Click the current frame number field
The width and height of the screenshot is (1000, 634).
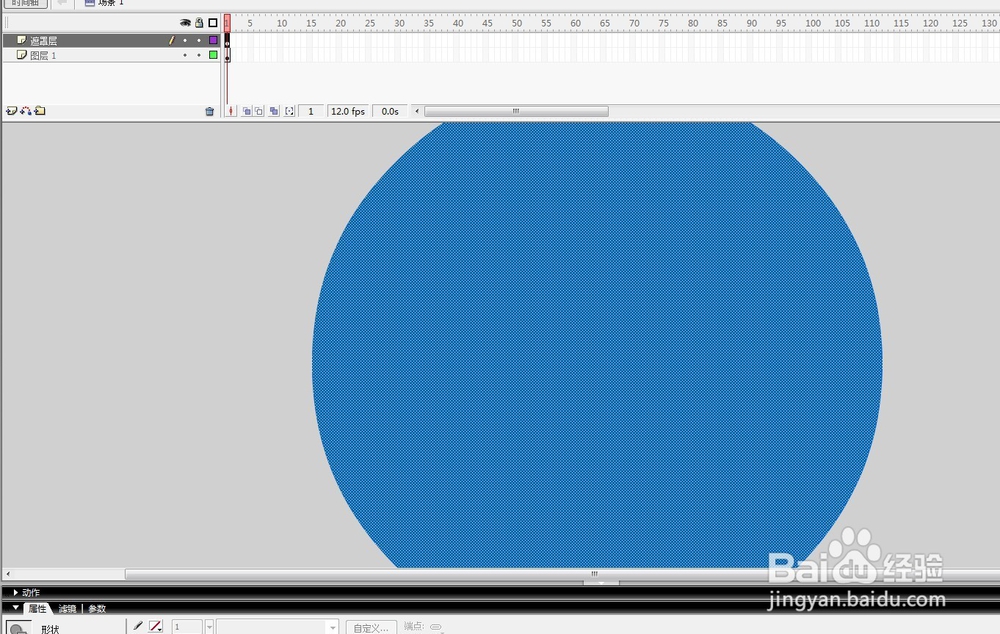[x=311, y=111]
